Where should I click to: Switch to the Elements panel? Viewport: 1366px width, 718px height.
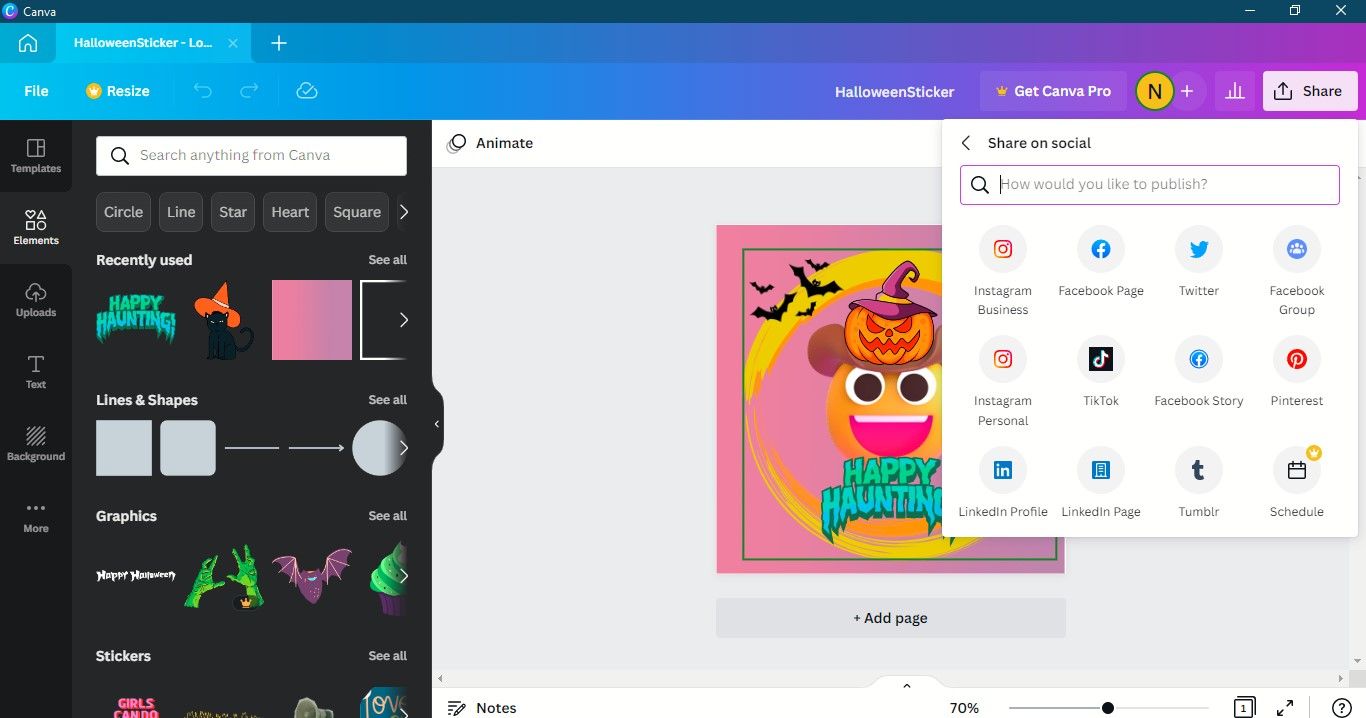[36, 228]
